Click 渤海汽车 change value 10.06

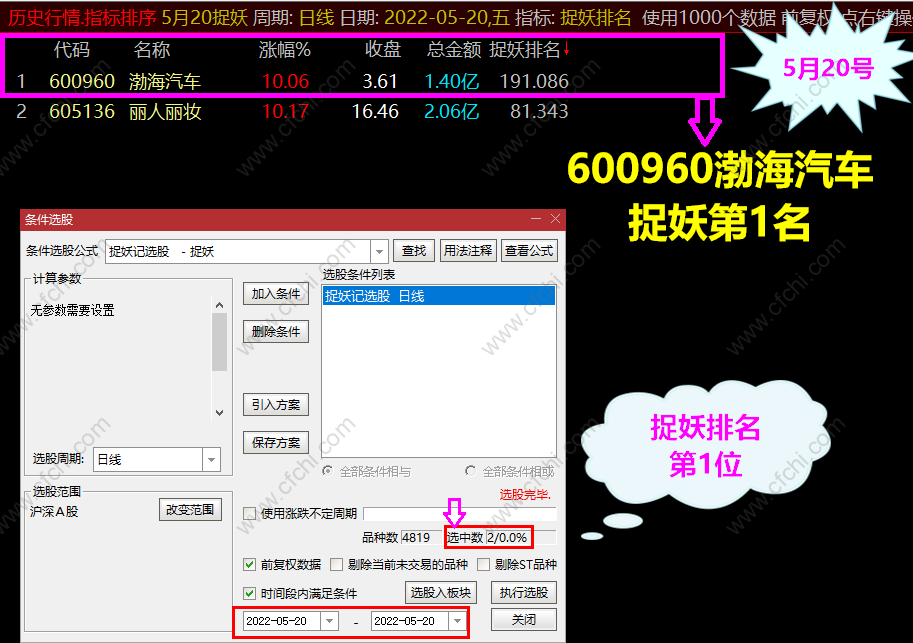(x=285, y=82)
